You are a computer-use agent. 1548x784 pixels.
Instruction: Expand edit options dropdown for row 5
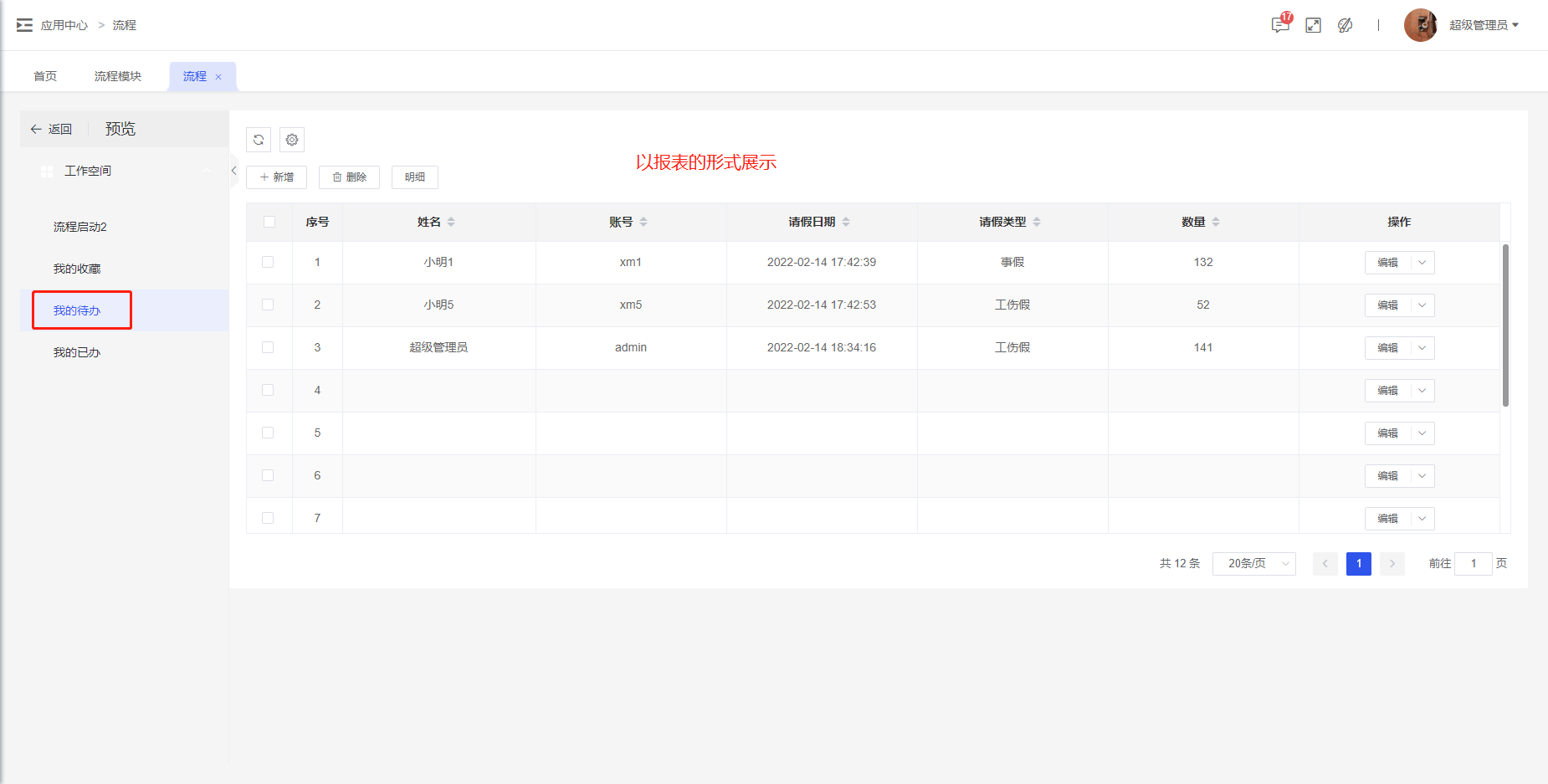tap(1422, 433)
